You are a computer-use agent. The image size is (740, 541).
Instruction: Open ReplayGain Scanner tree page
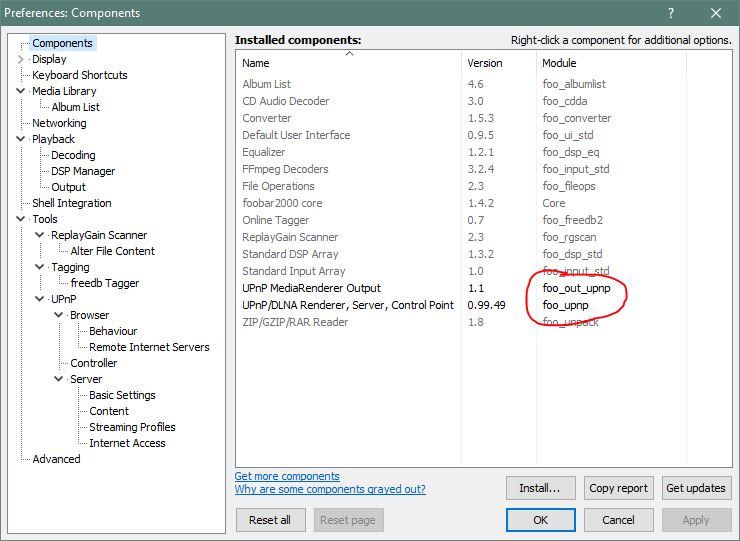pos(99,235)
